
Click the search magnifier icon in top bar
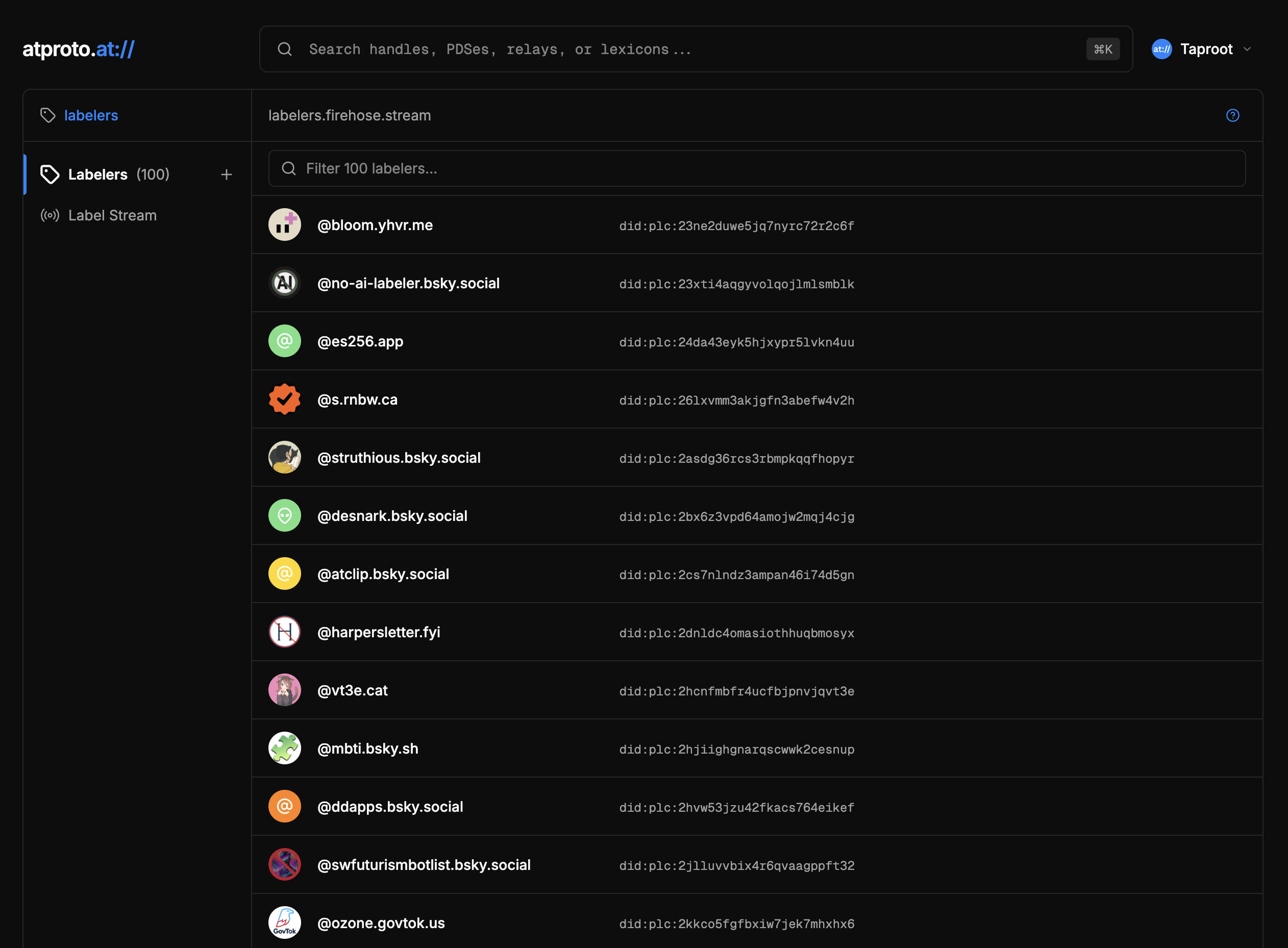285,49
